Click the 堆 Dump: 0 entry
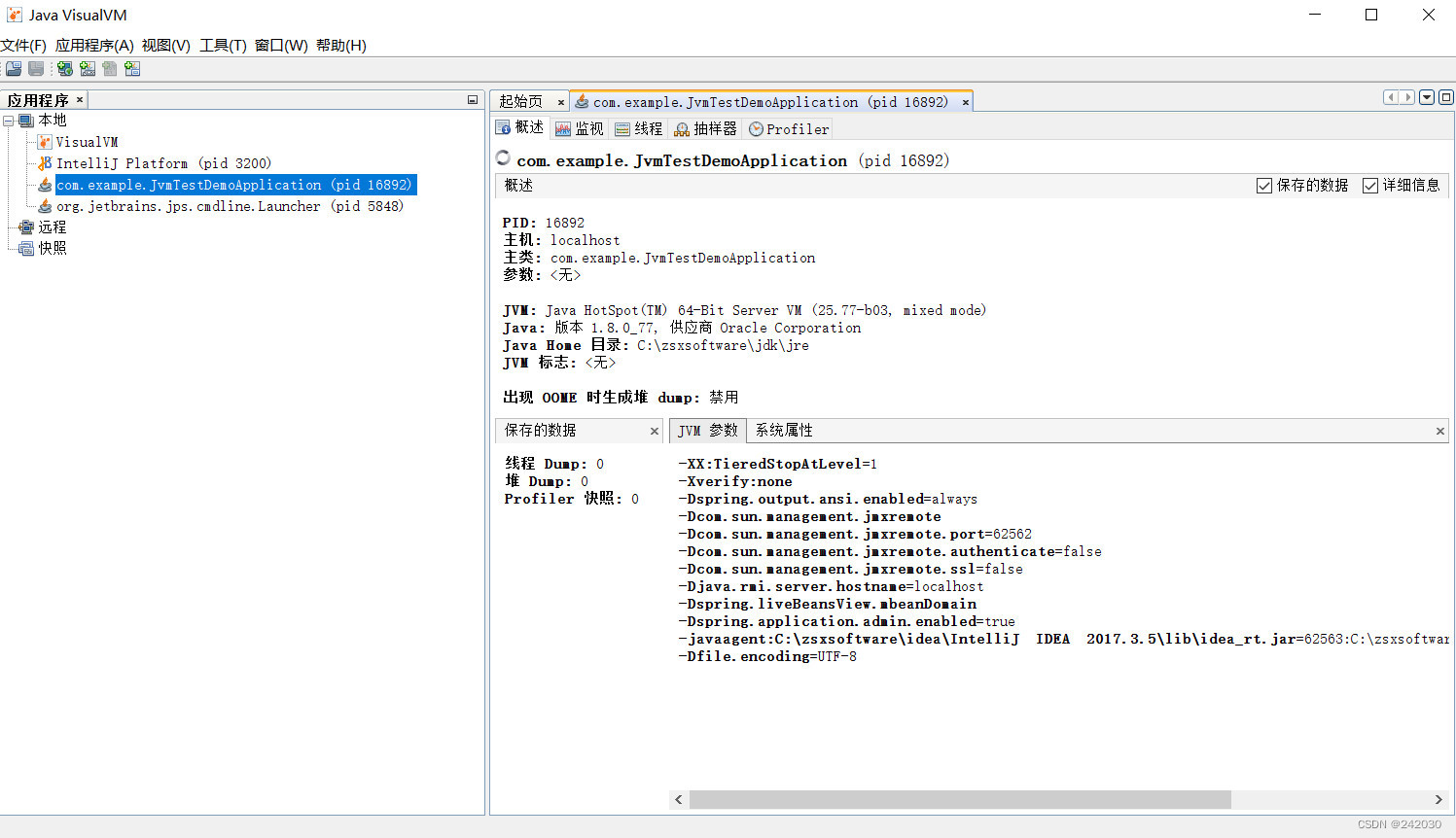The height and width of the screenshot is (838, 1456). 546,481
